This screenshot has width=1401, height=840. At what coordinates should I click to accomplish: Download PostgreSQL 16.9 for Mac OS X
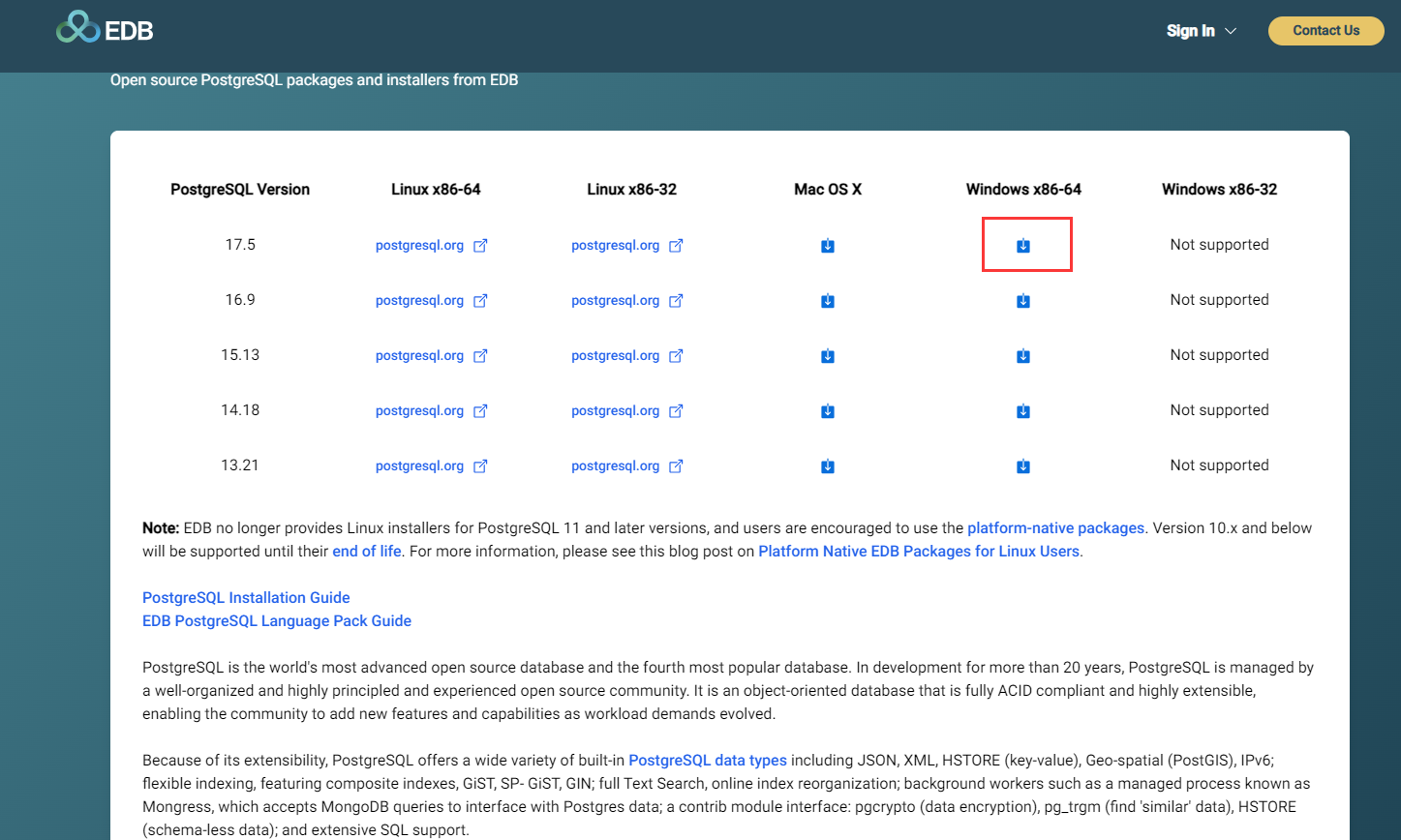[828, 301]
